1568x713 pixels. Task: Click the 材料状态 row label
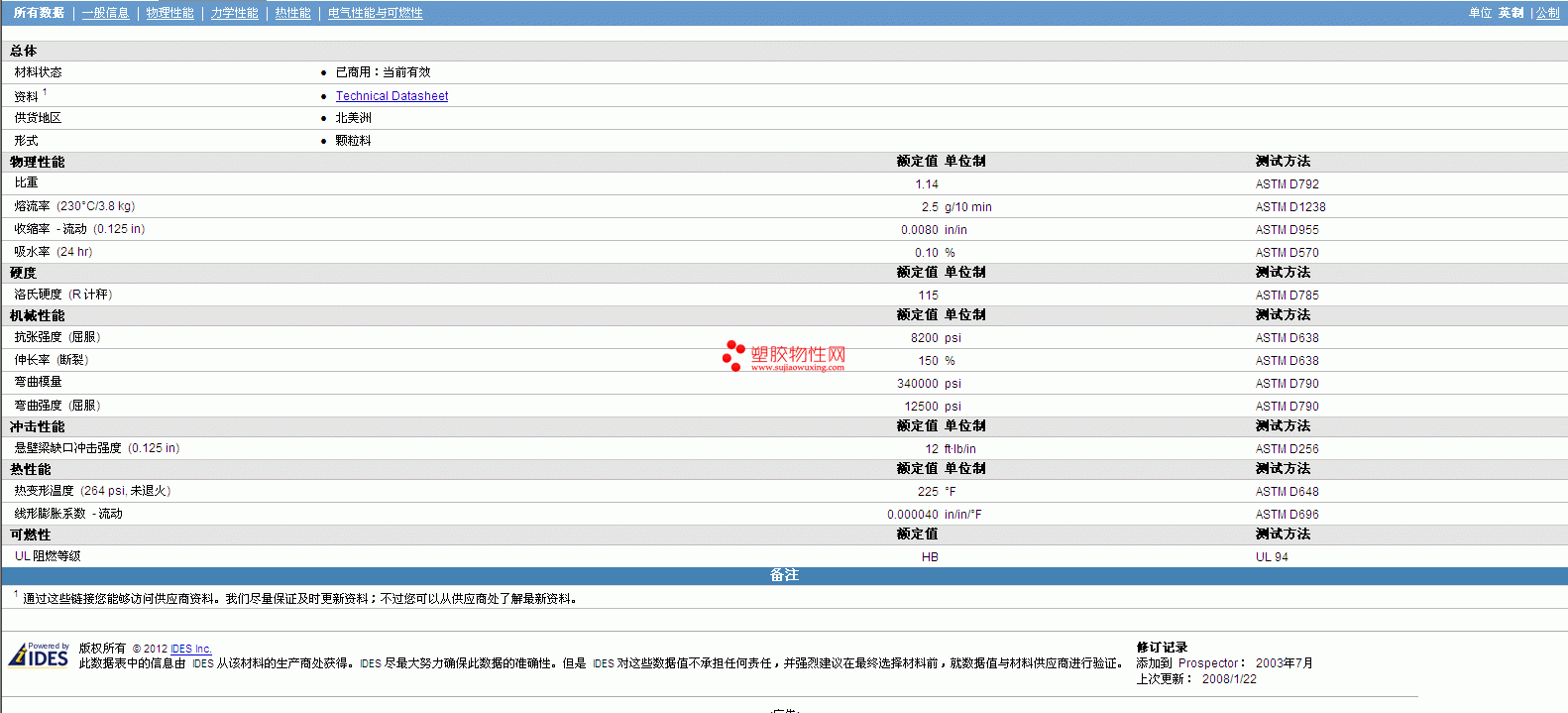(x=38, y=72)
